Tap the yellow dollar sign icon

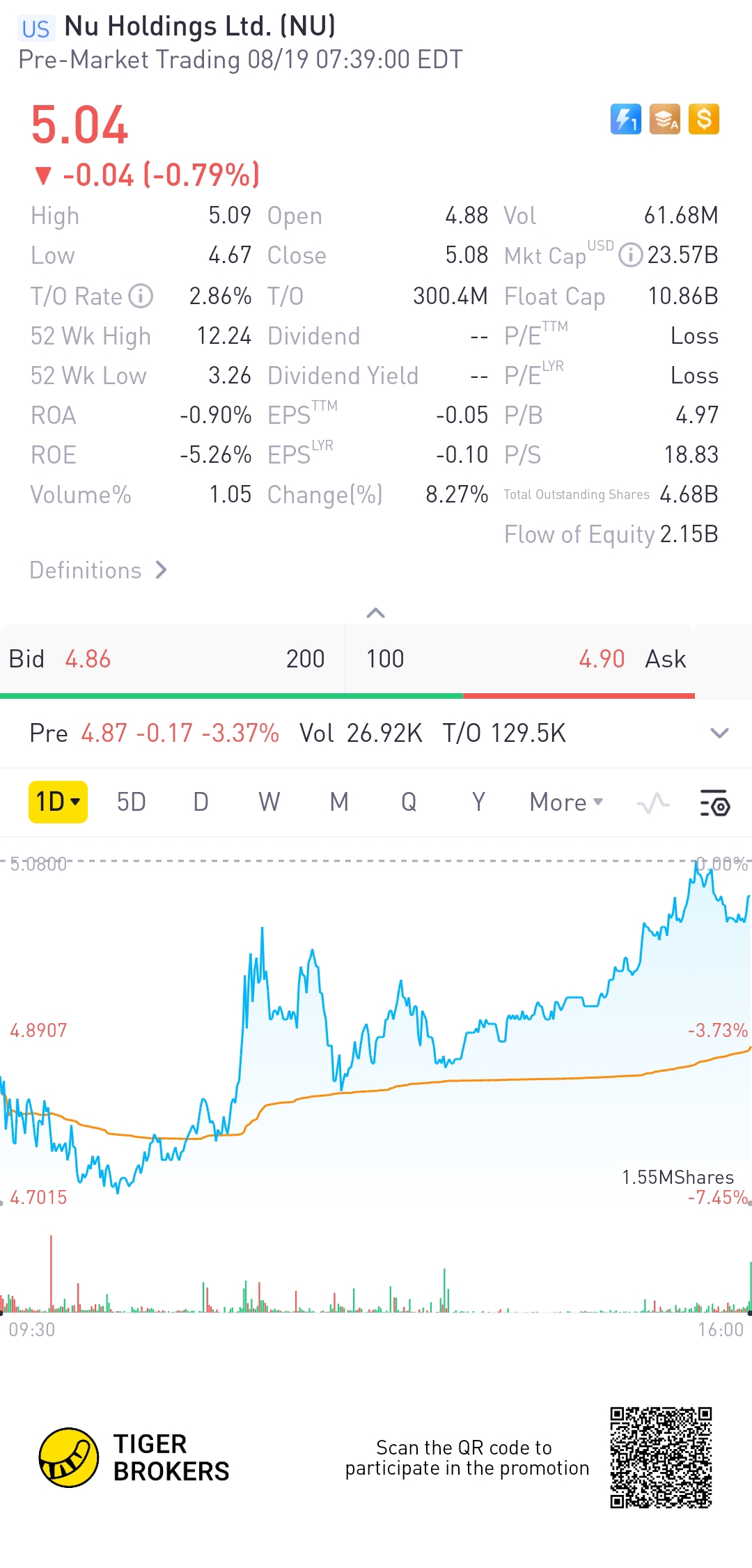(x=703, y=119)
